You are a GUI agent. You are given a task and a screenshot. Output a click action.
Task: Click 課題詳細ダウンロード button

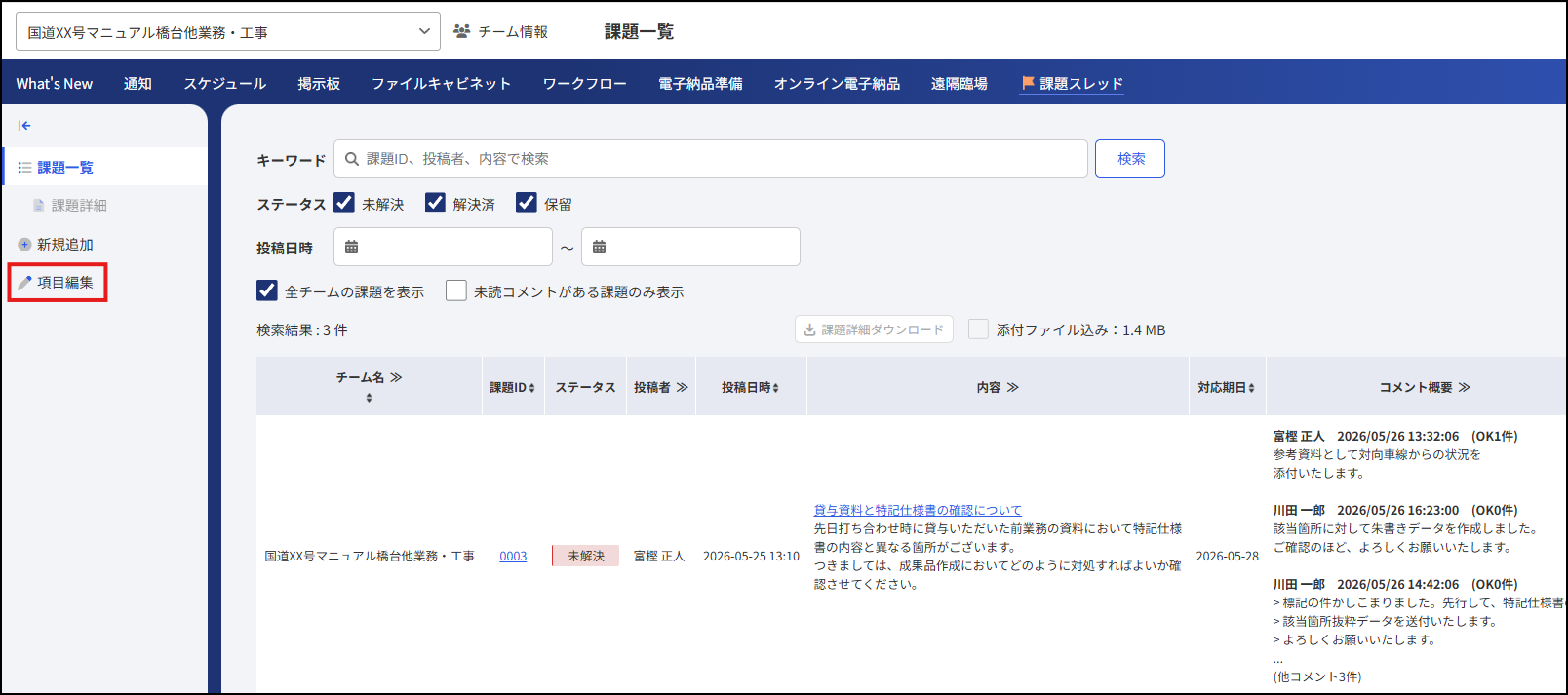(874, 329)
